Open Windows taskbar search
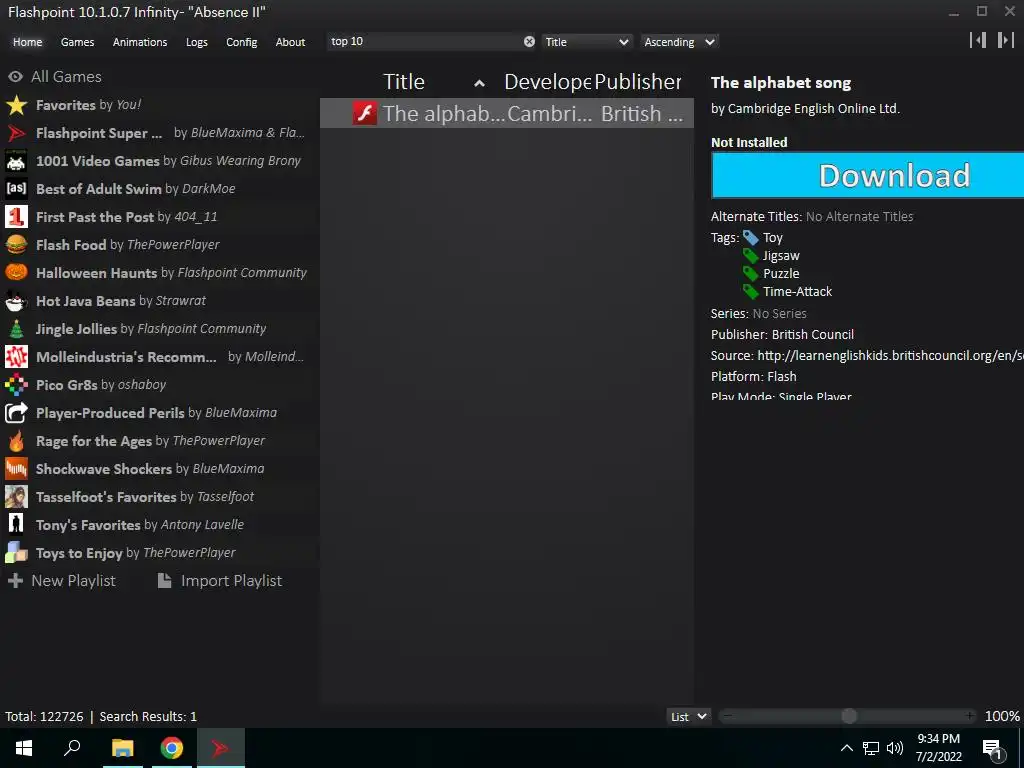This screenshot has height=768, width=1024. pyautogui.click(x=72, y=748)
